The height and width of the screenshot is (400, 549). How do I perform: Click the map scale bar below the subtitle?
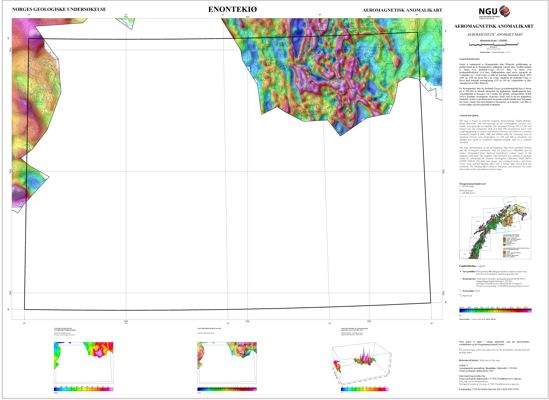[x=494, y=44]
